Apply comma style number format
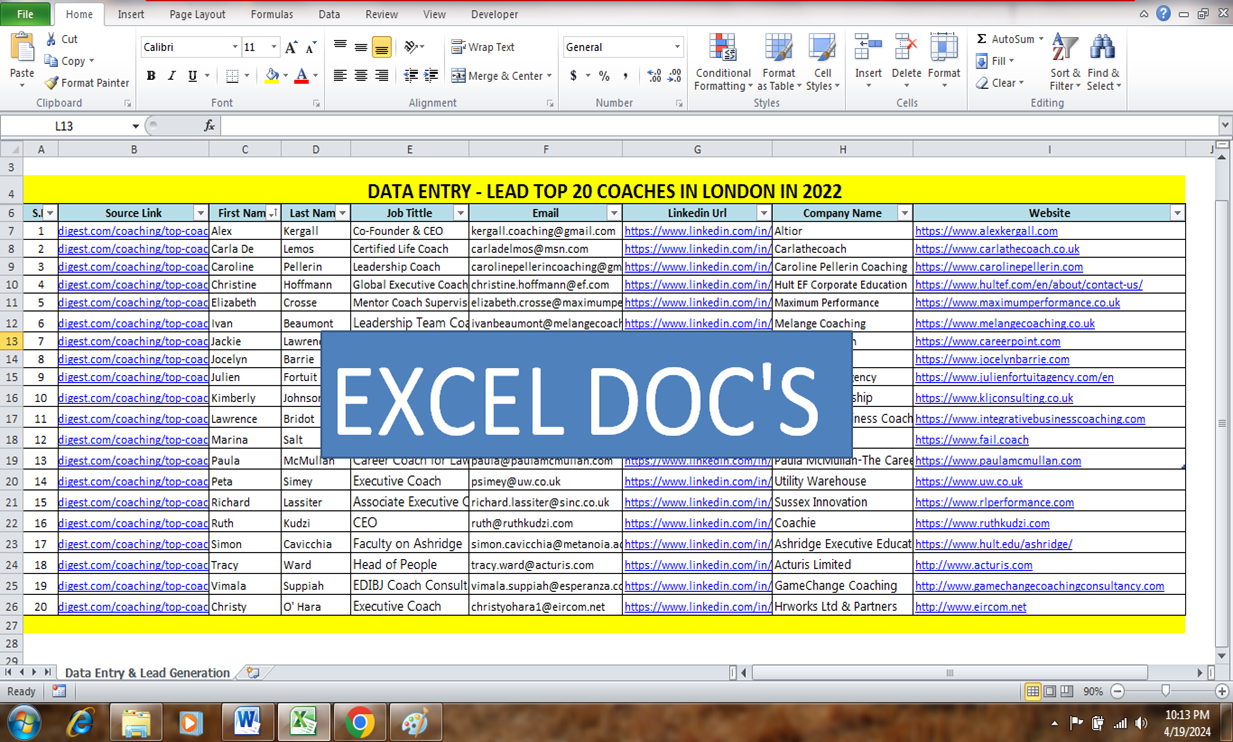The width and height of the screenshot is (1233, 742). (x=626, y=76)
